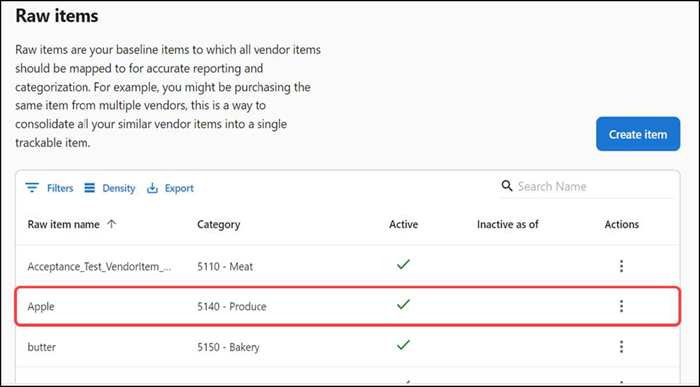This screenshot has height=387, width=700.
Task: Click the search magnifier icon
Action: pyautogui.click(x=507, y=186)
